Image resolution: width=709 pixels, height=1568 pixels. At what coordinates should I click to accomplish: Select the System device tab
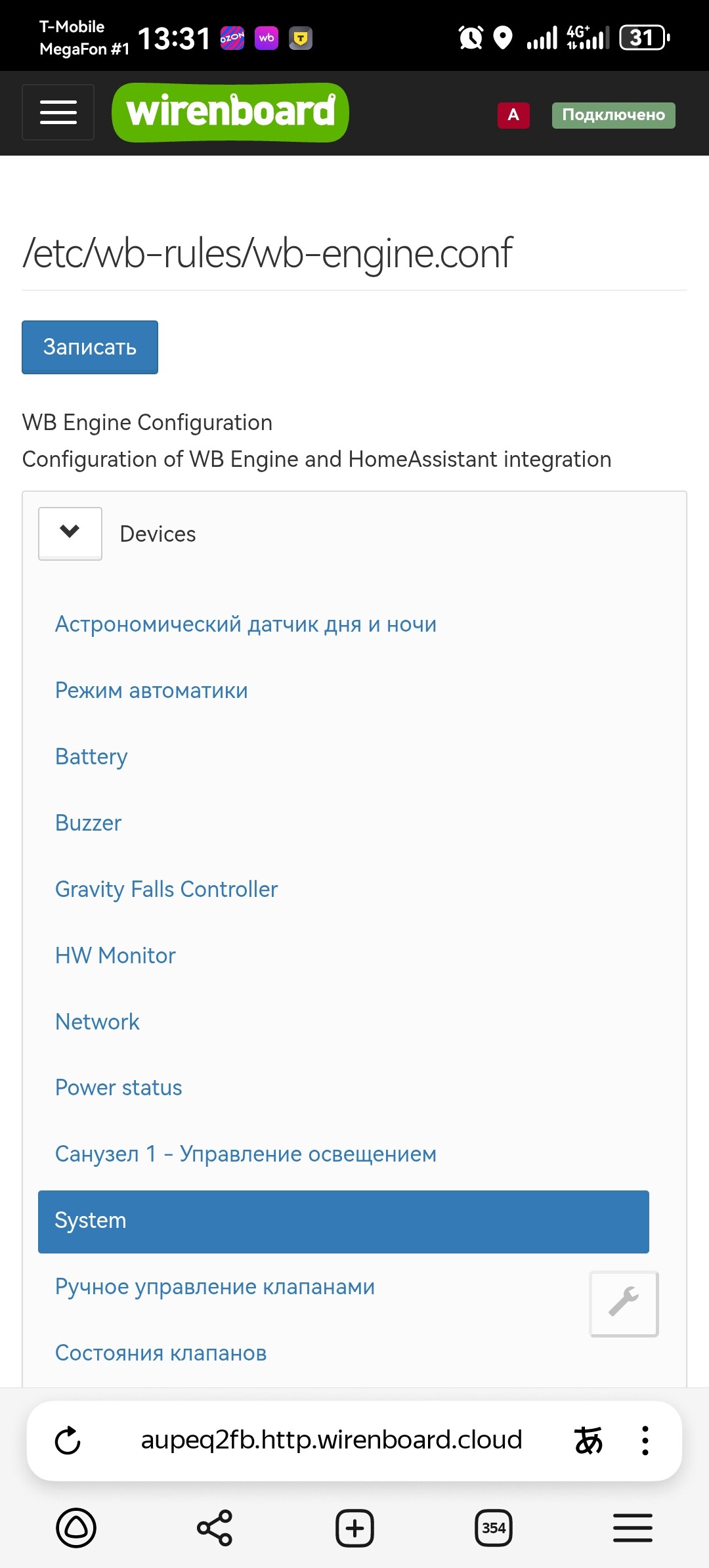[x=343, y=1221]
